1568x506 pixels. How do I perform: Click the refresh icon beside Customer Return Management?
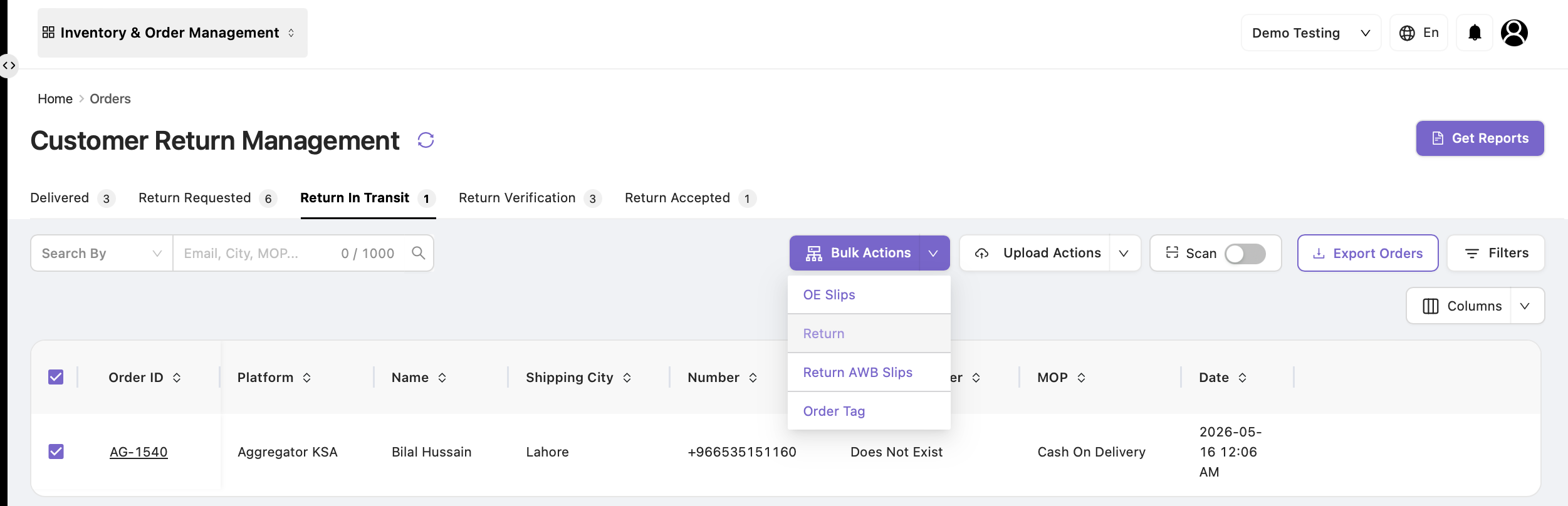pos(426,140)
